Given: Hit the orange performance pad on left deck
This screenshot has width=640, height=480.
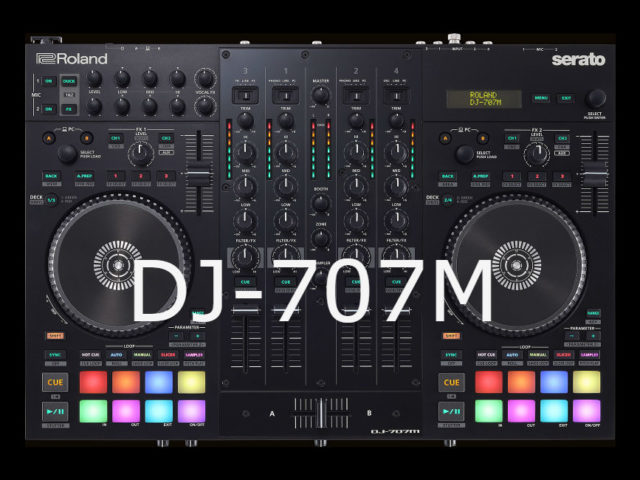Looking at the screenshot, I should pyautogui.click(x=126, y=382).
